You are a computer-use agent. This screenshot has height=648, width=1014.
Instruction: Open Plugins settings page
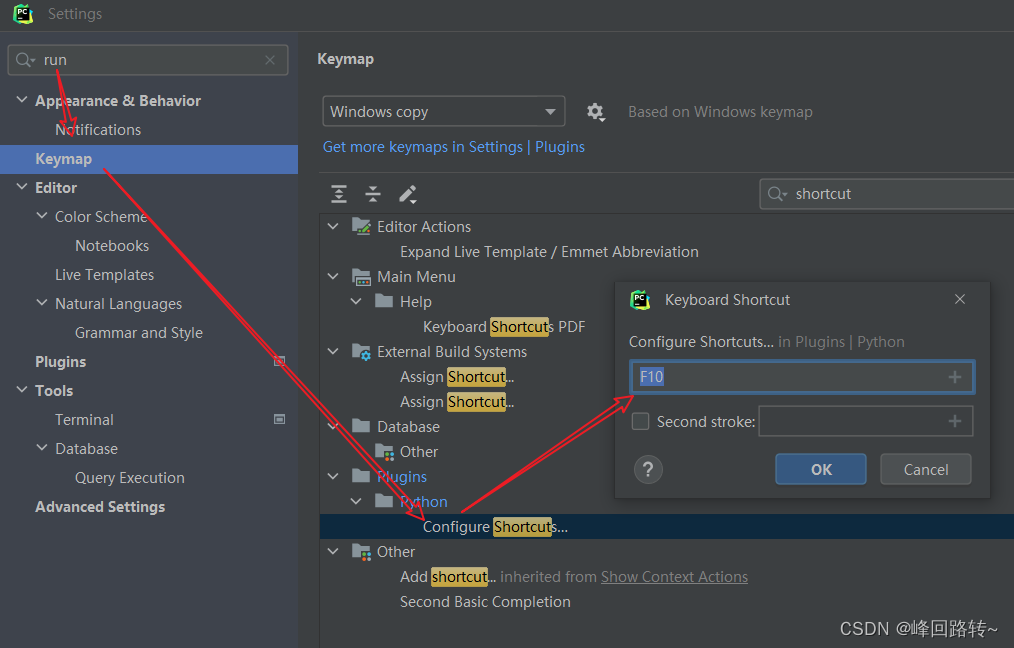61,362
